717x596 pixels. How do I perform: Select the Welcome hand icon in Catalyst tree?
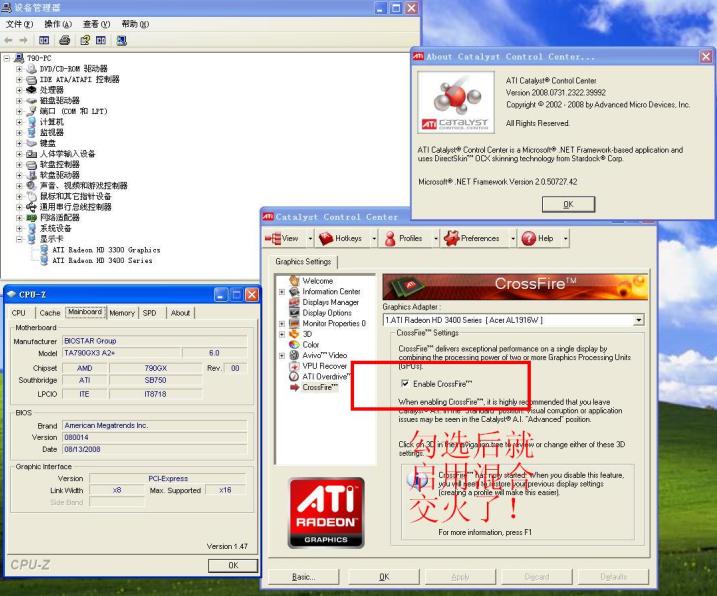(294, 280)
